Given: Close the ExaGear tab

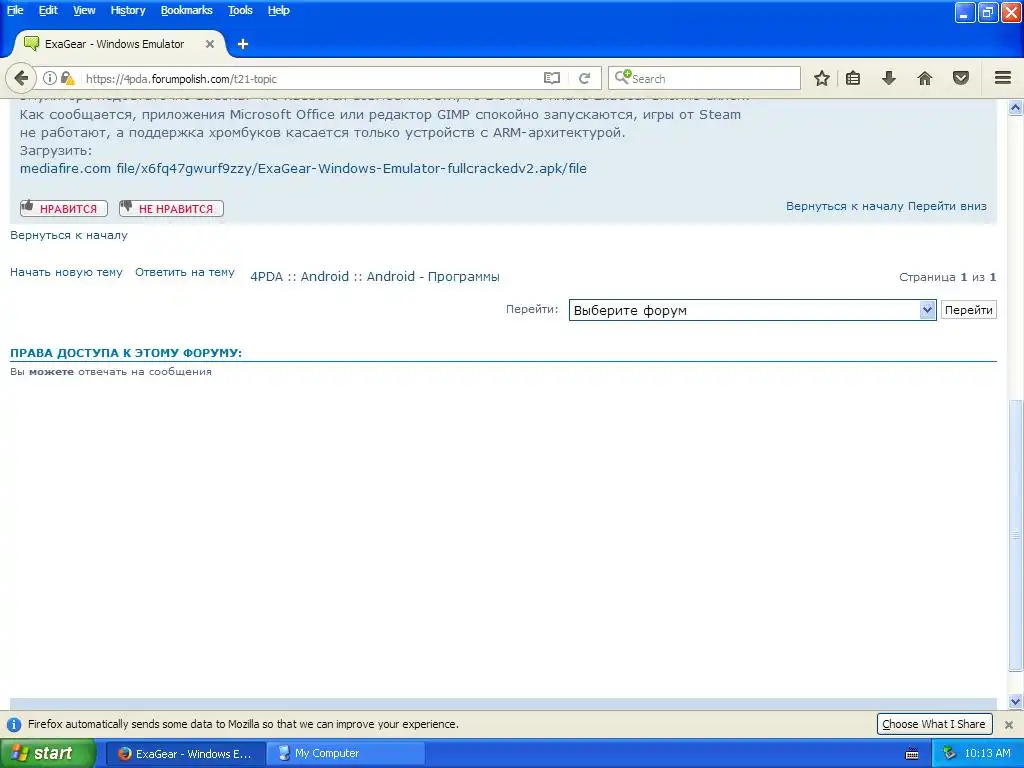Looking at the screenshot, I should 210,44.
